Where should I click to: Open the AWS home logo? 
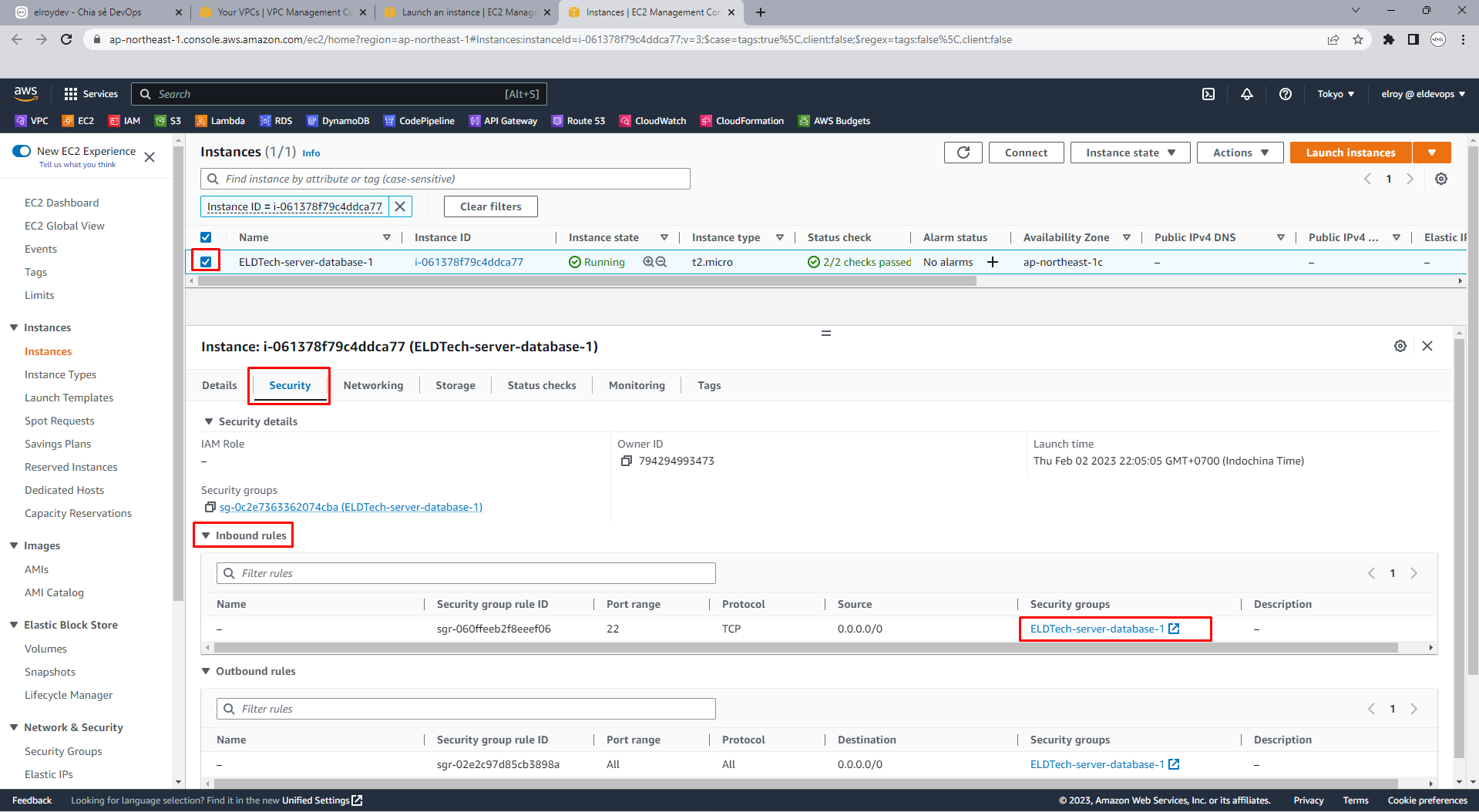click(25, 93)
